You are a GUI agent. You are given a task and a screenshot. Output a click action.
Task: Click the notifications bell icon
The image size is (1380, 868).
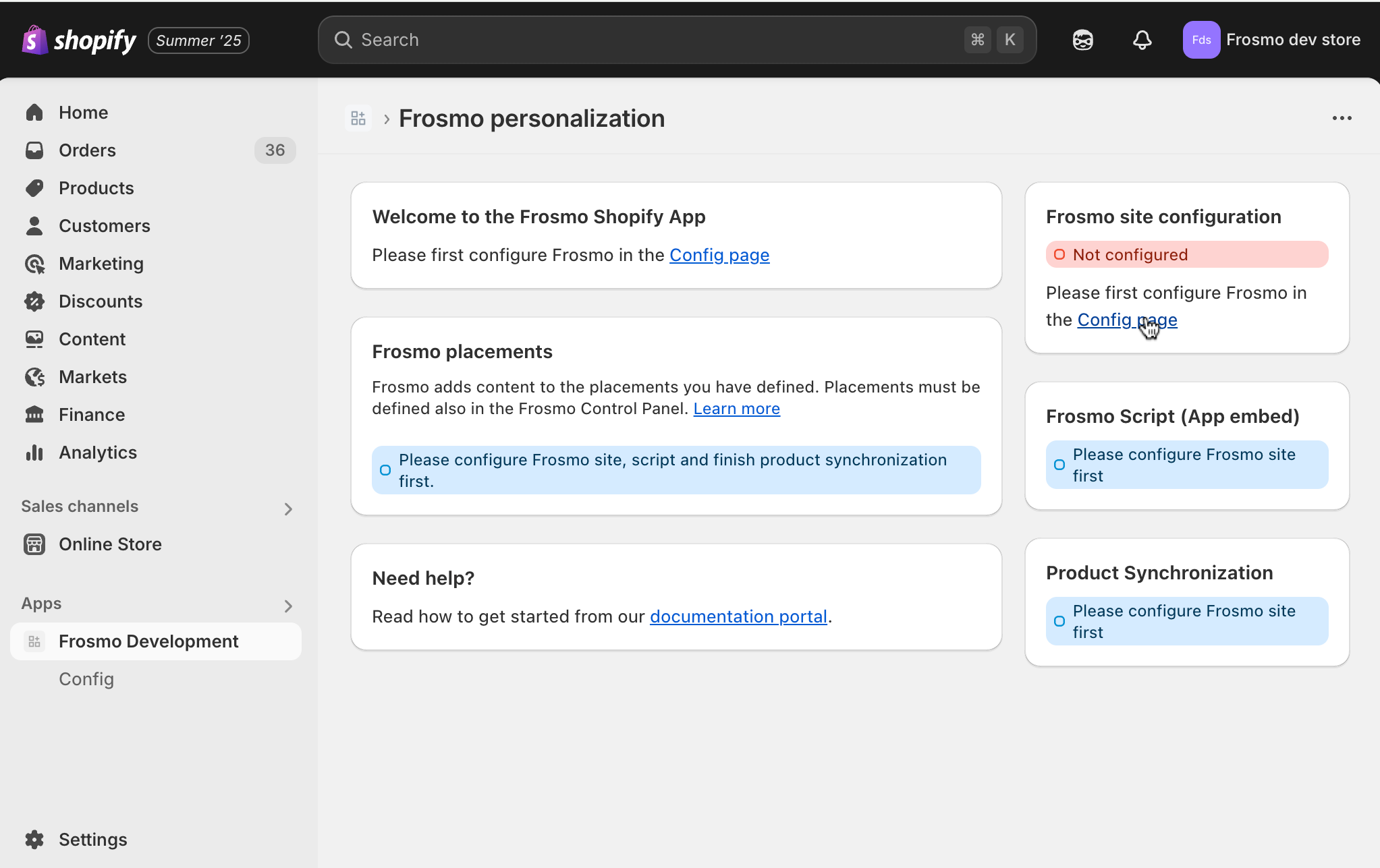pyautogui.click(x=1142, y=40)
